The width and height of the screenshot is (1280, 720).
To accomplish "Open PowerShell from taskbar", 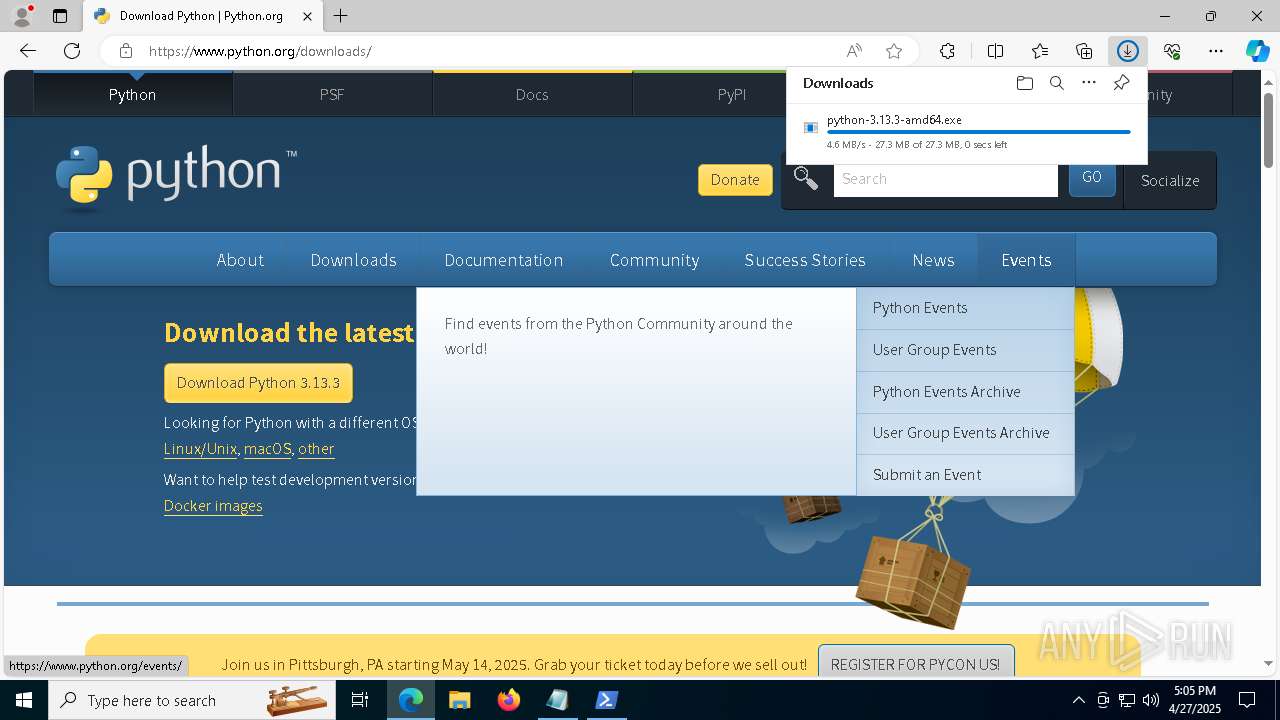I will coord(606,700).
